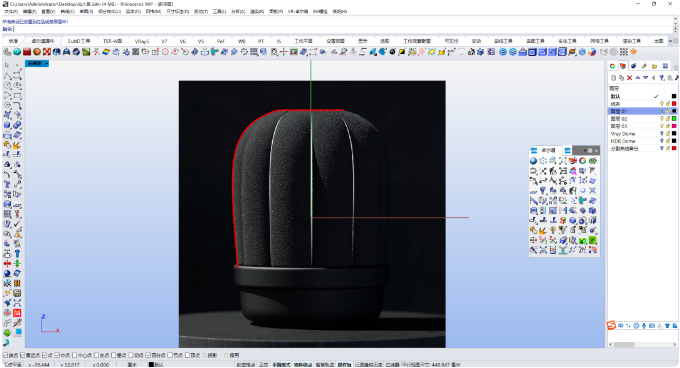This screenshot has width=680, height=368.
Task: Click the red X delete layer icon
Action: [x=629, y=78]
